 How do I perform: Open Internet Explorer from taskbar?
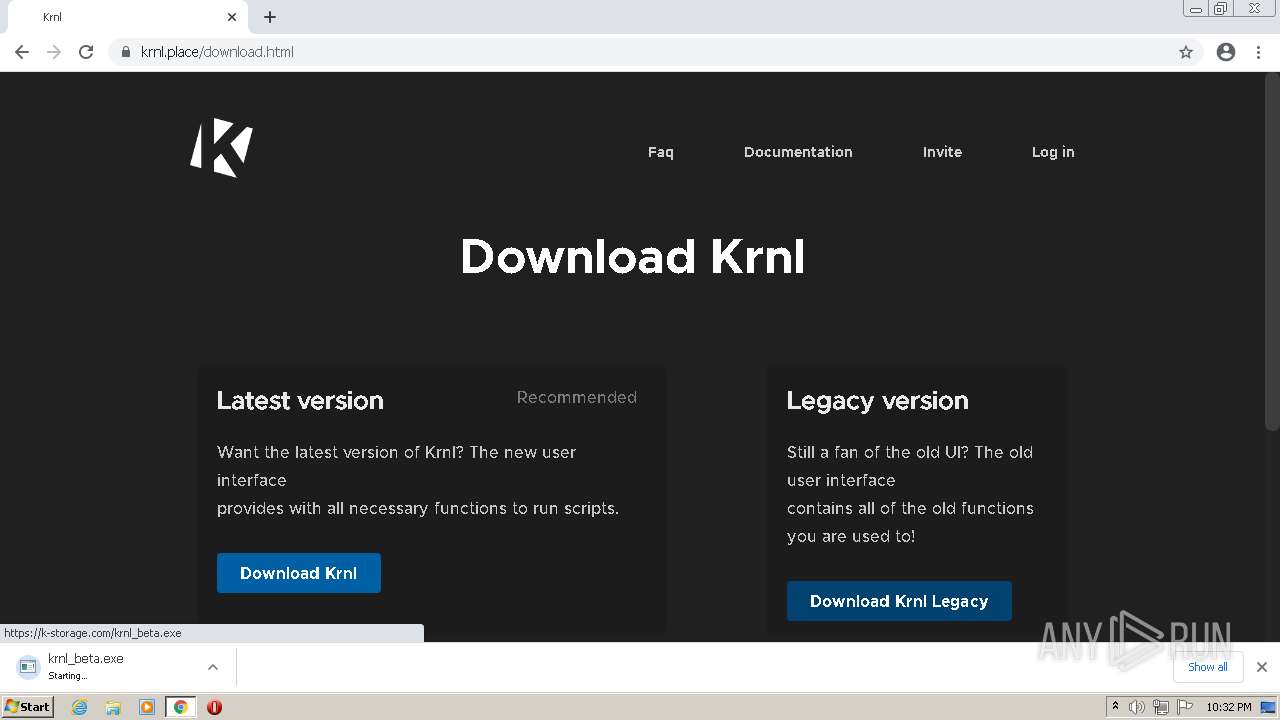(x=80, y=707)
